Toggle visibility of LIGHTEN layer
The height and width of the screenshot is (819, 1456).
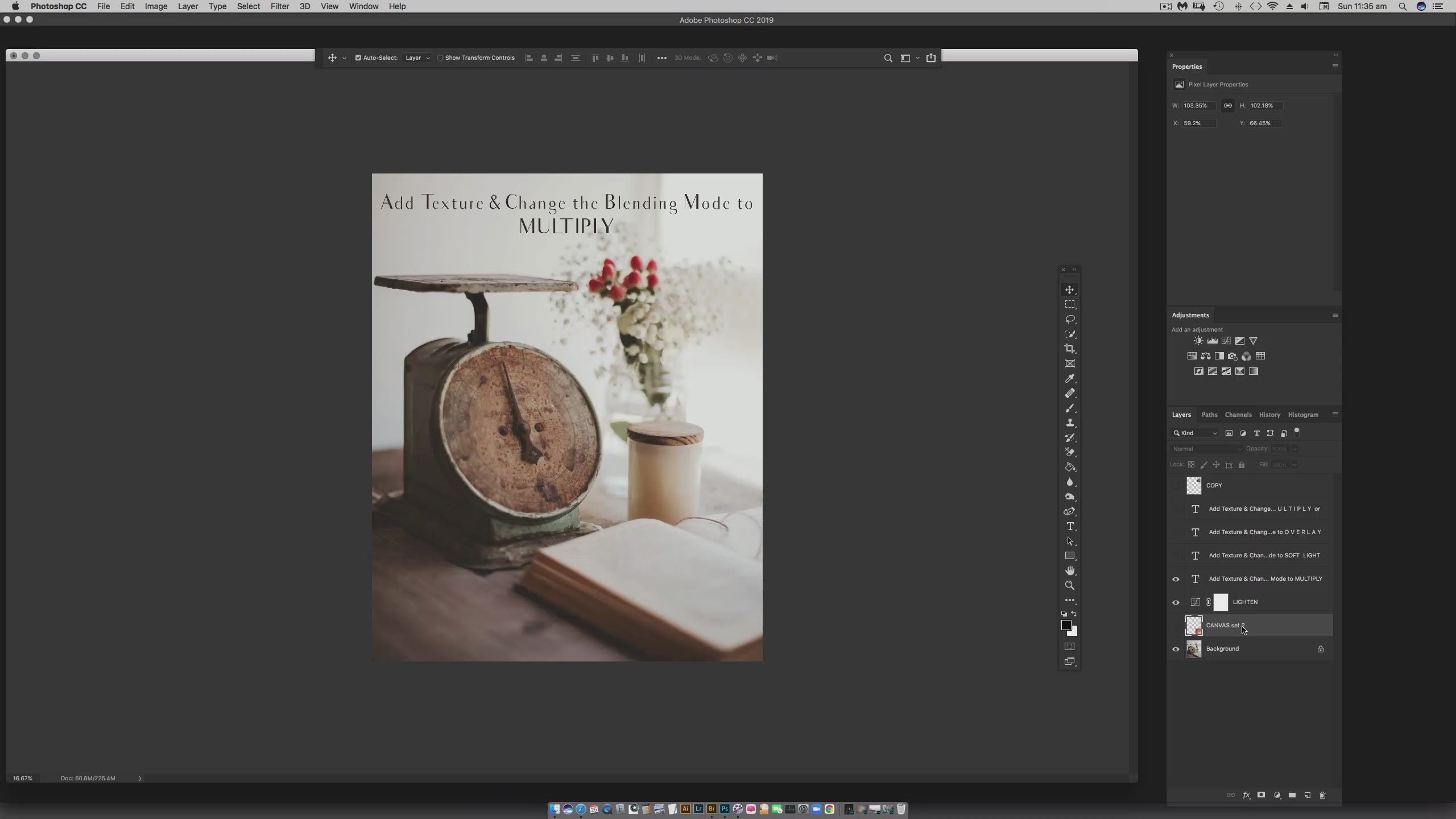click(1176, 602)
